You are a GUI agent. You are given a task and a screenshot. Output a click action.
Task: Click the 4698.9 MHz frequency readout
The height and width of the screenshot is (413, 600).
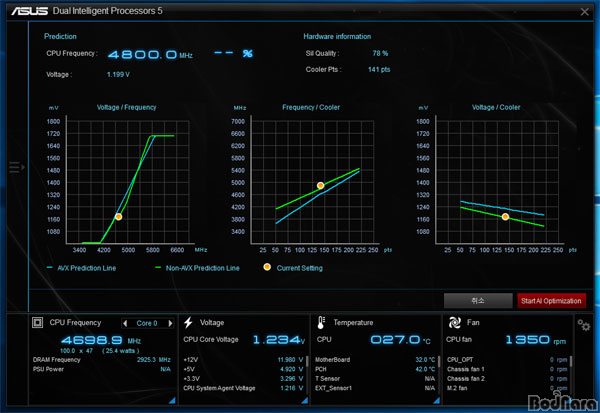[x=101, y=340]
